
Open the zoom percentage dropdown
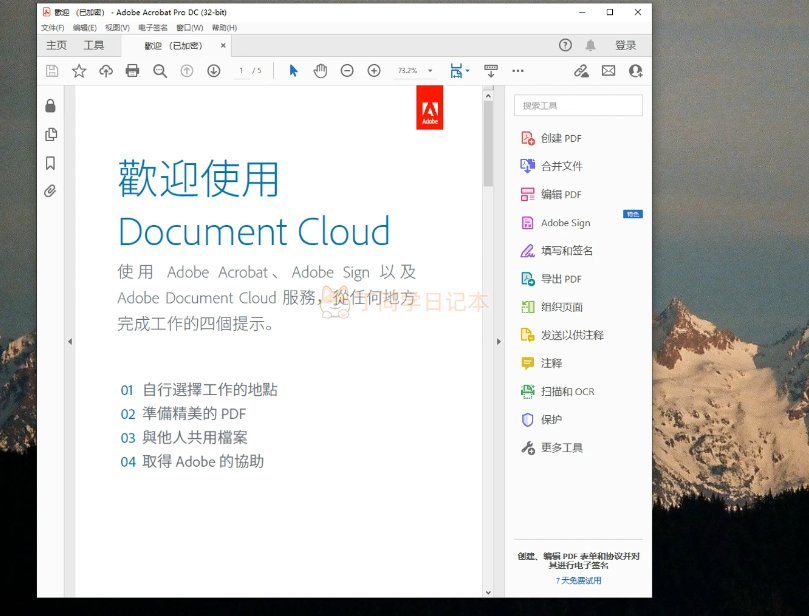coord(430,71)
